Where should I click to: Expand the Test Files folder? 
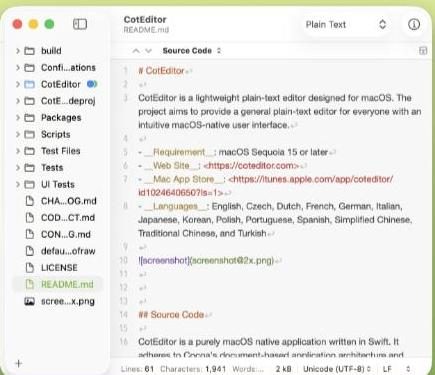tap(18, 151)
